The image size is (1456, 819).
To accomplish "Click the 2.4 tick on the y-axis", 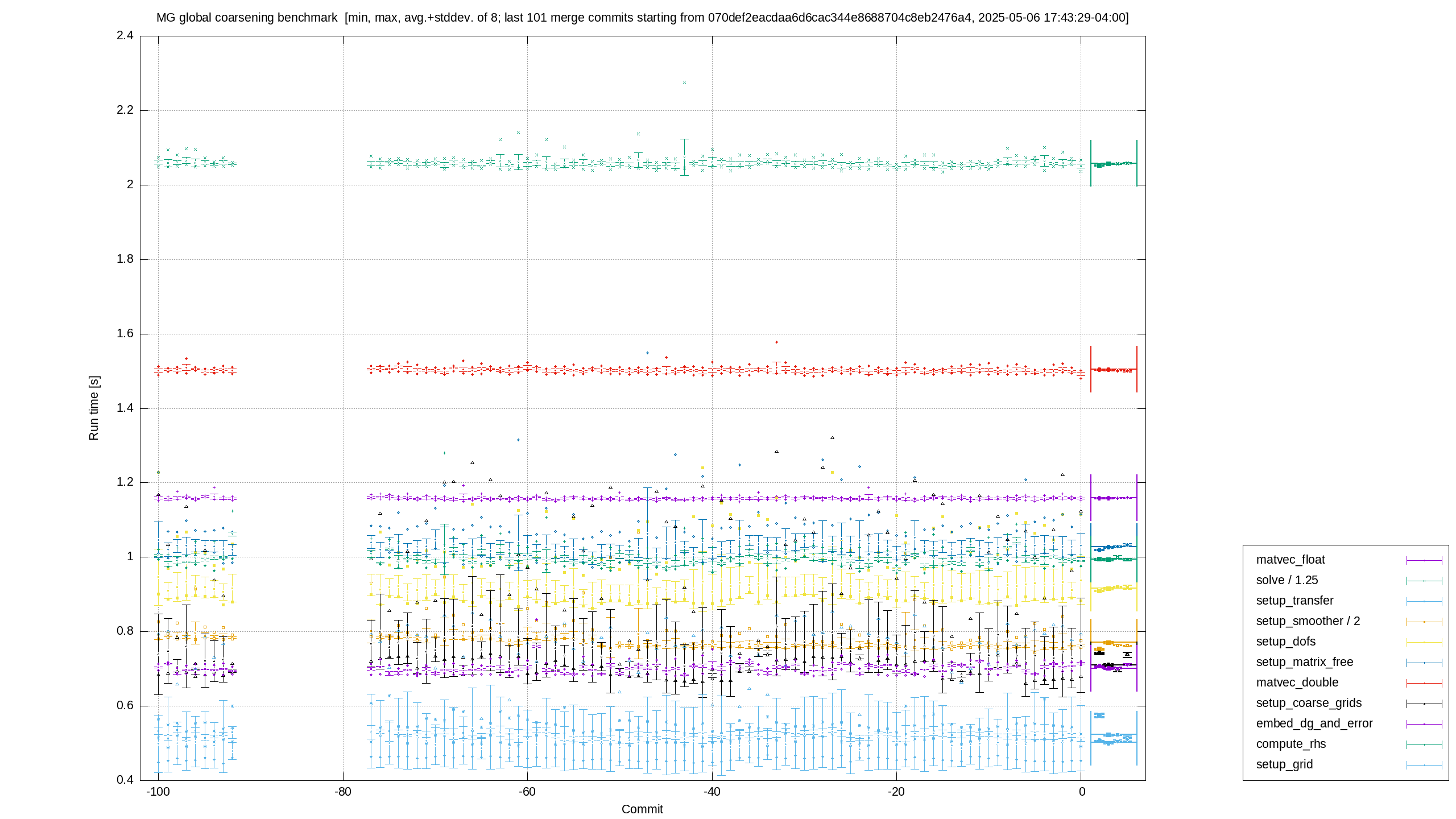I will click(125, 35).
